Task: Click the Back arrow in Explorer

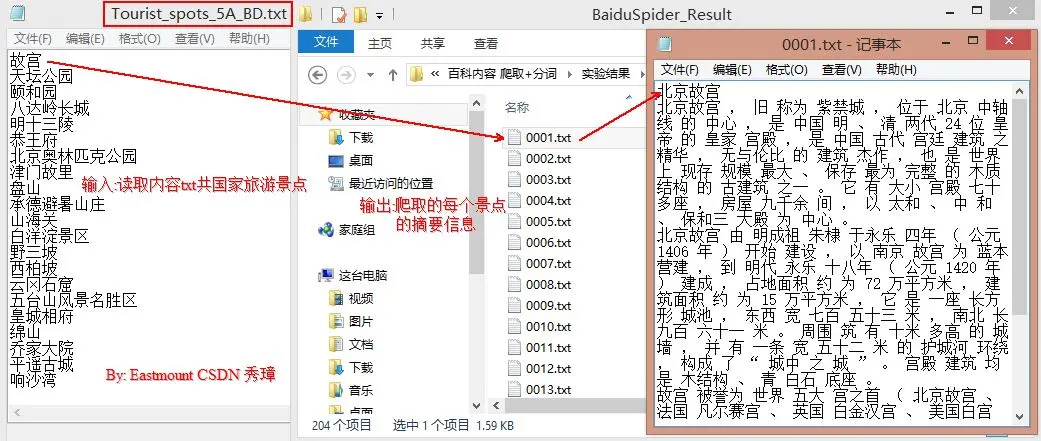Action: [x=318, y=74]
